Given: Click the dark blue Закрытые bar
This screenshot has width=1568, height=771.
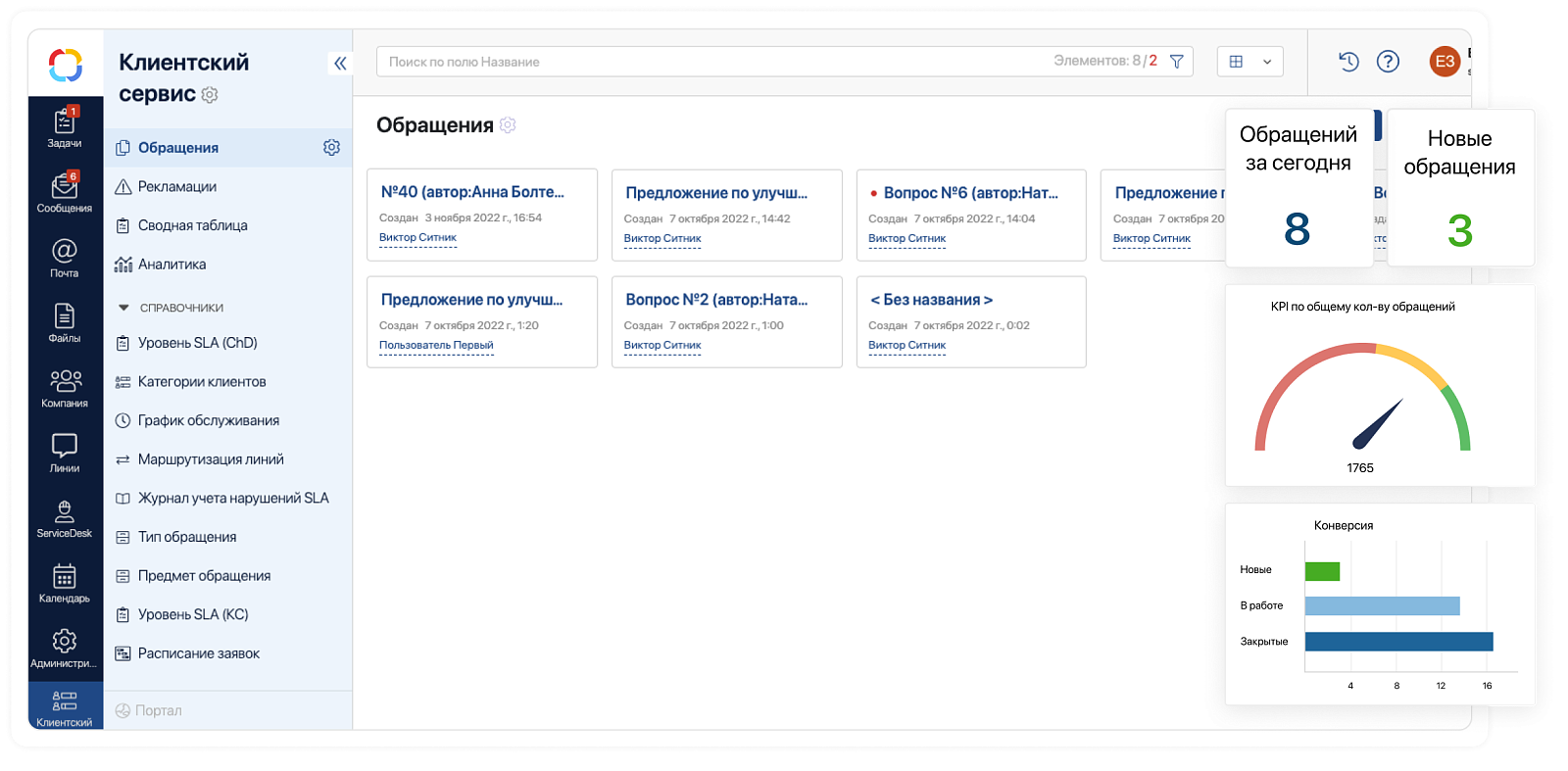Looking at the screenshot, I should (x=1398, y=642).
